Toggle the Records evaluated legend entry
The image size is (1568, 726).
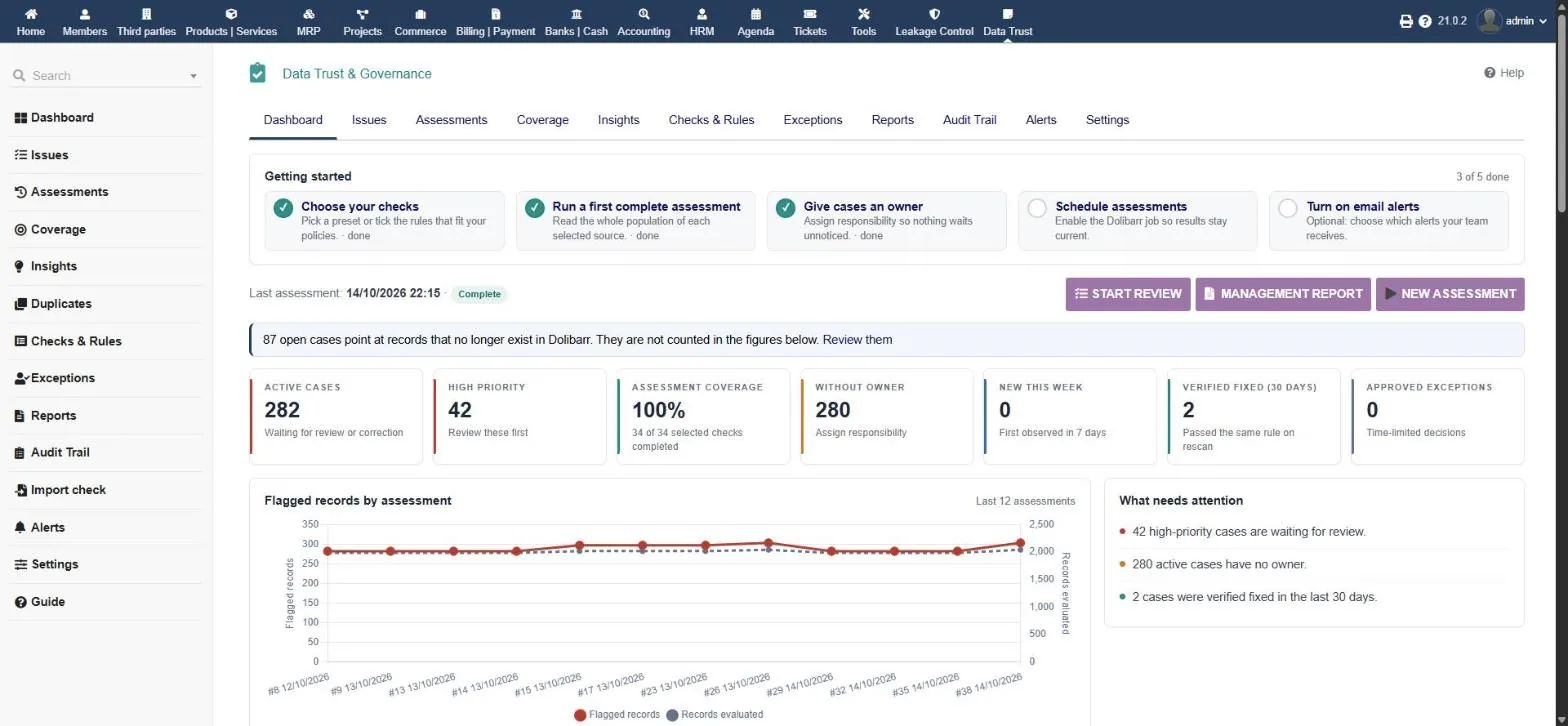pyautogui.click(x=714, y=715)
